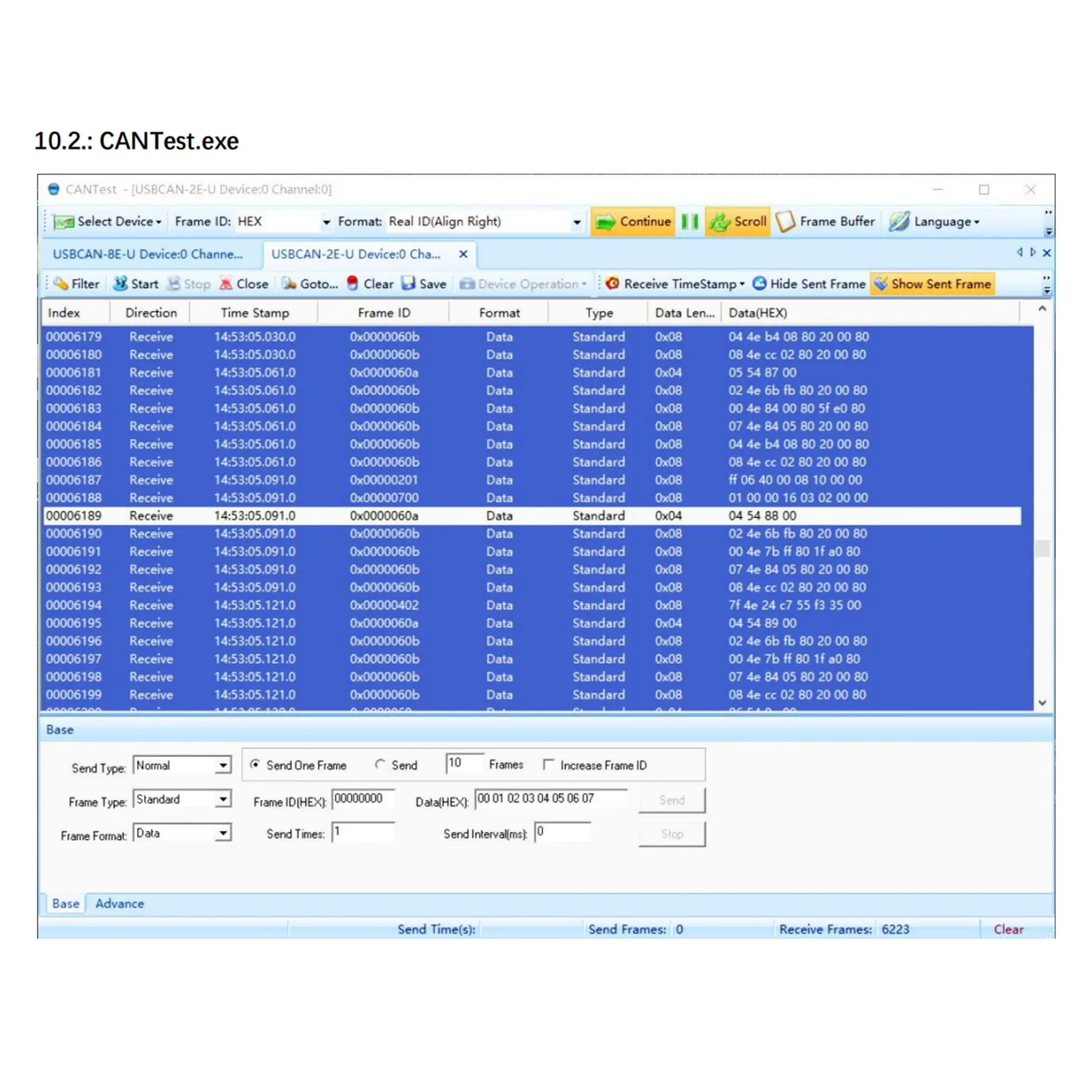Click the Frames count input field
This screenshot has width=1092, height=1092.
[464, 763]
